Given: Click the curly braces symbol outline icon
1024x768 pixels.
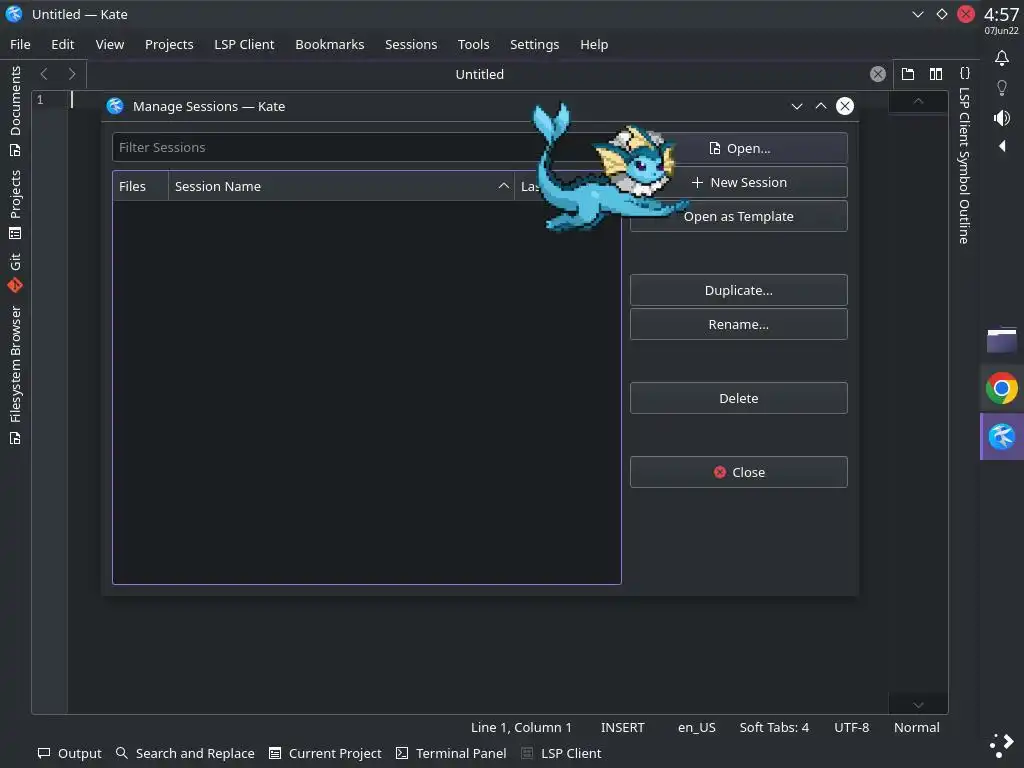Looking at the screenshot, I should [965, 73].
